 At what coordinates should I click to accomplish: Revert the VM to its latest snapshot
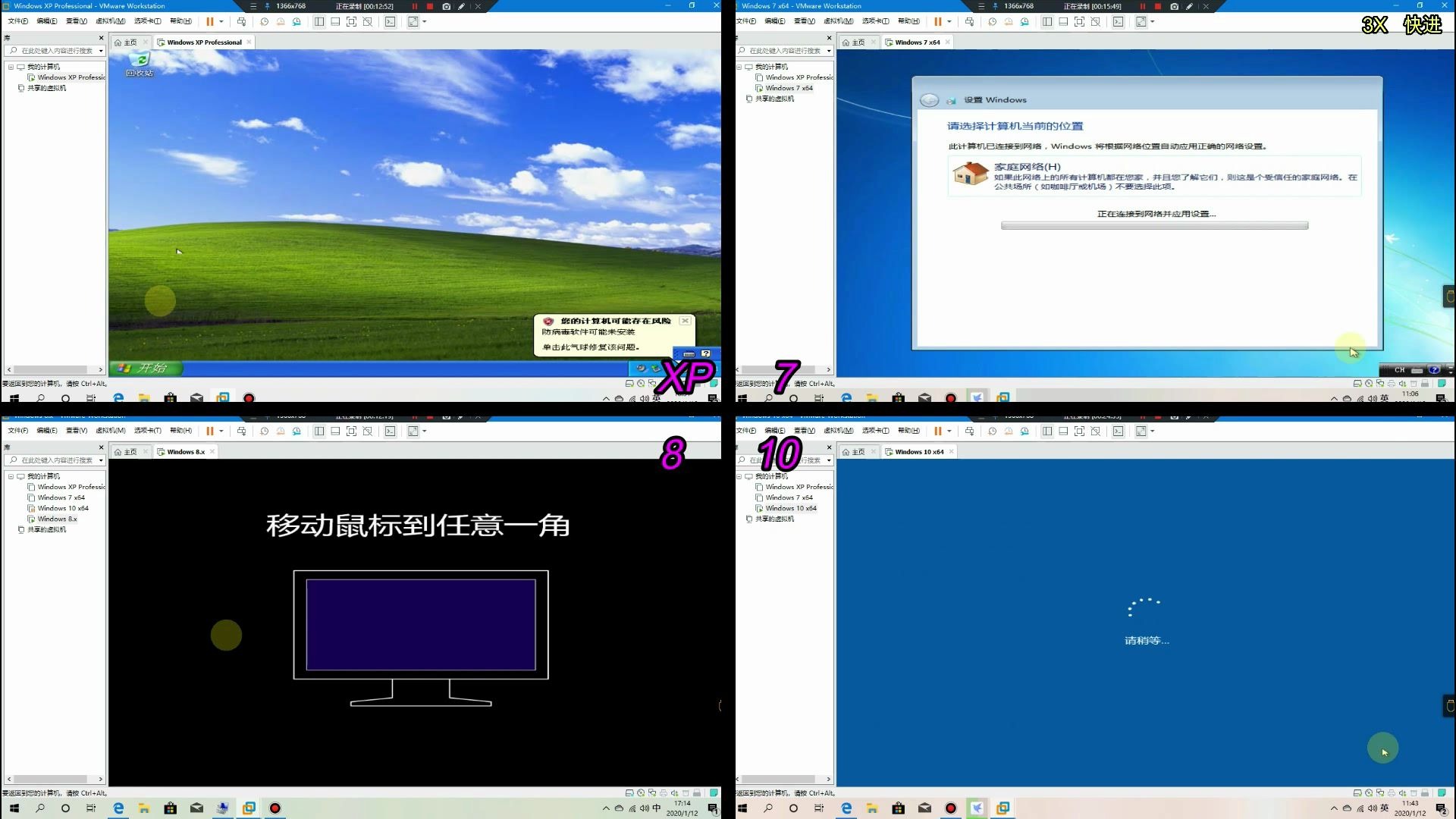click(281, 21)
